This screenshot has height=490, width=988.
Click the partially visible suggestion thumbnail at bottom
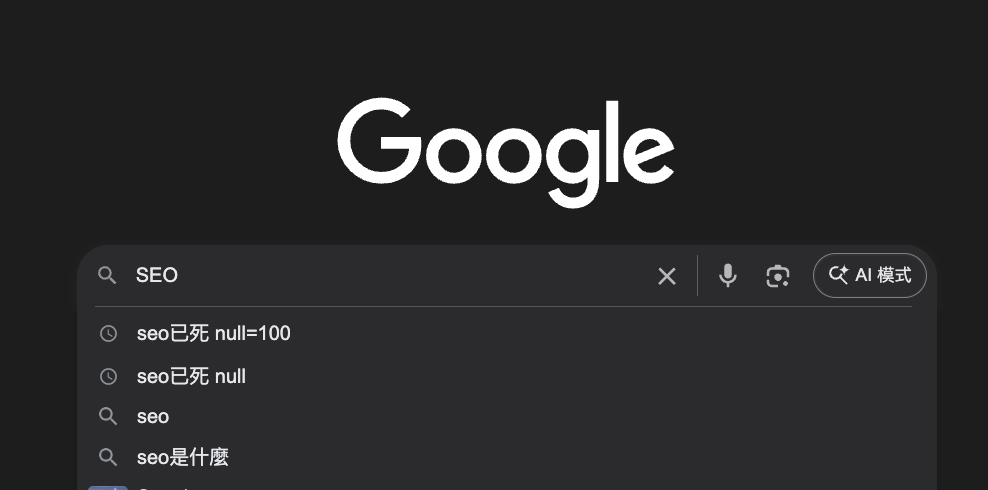(108, 487)
